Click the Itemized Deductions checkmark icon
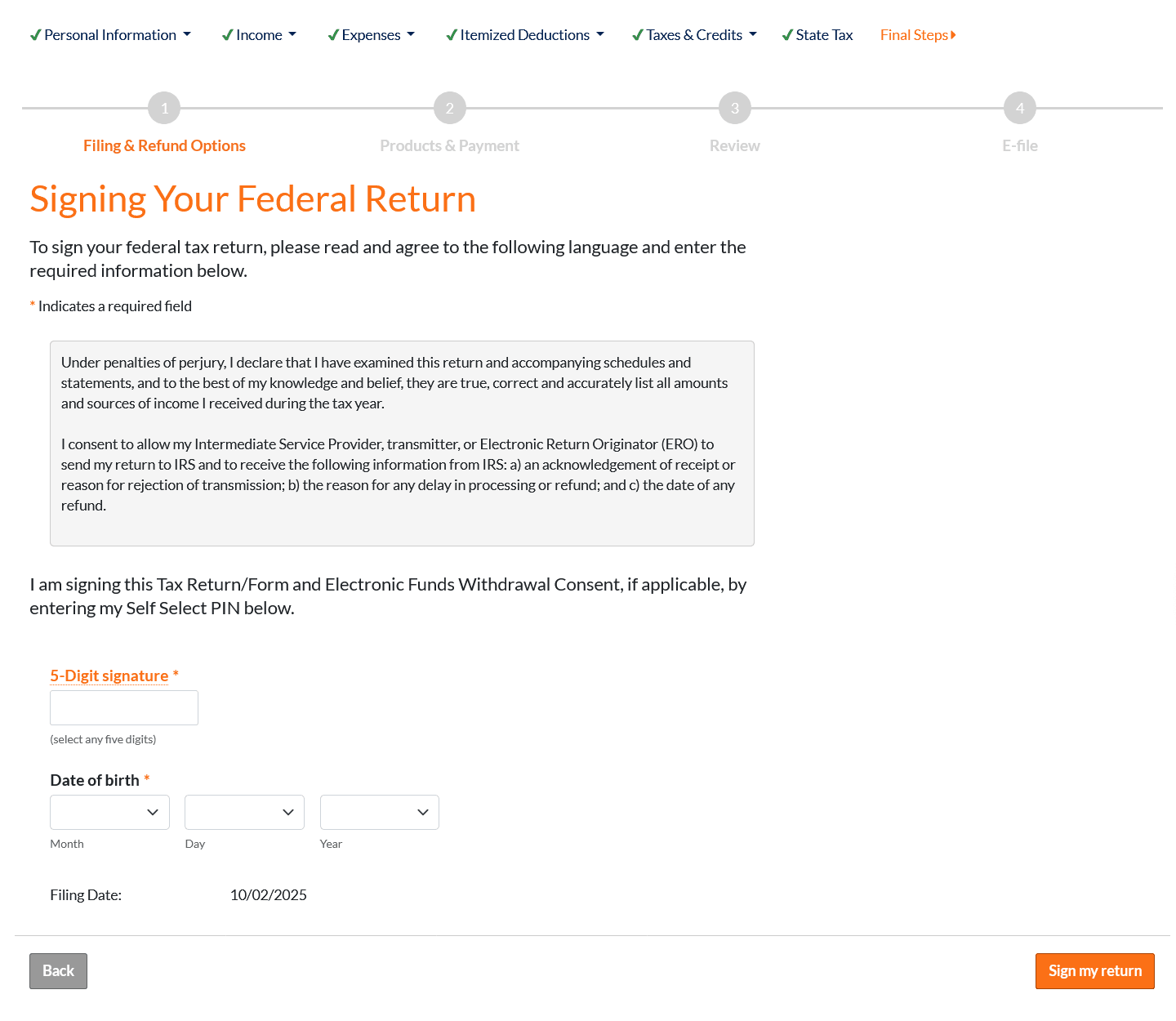The image size is (1176, 1021). point(452,35)
